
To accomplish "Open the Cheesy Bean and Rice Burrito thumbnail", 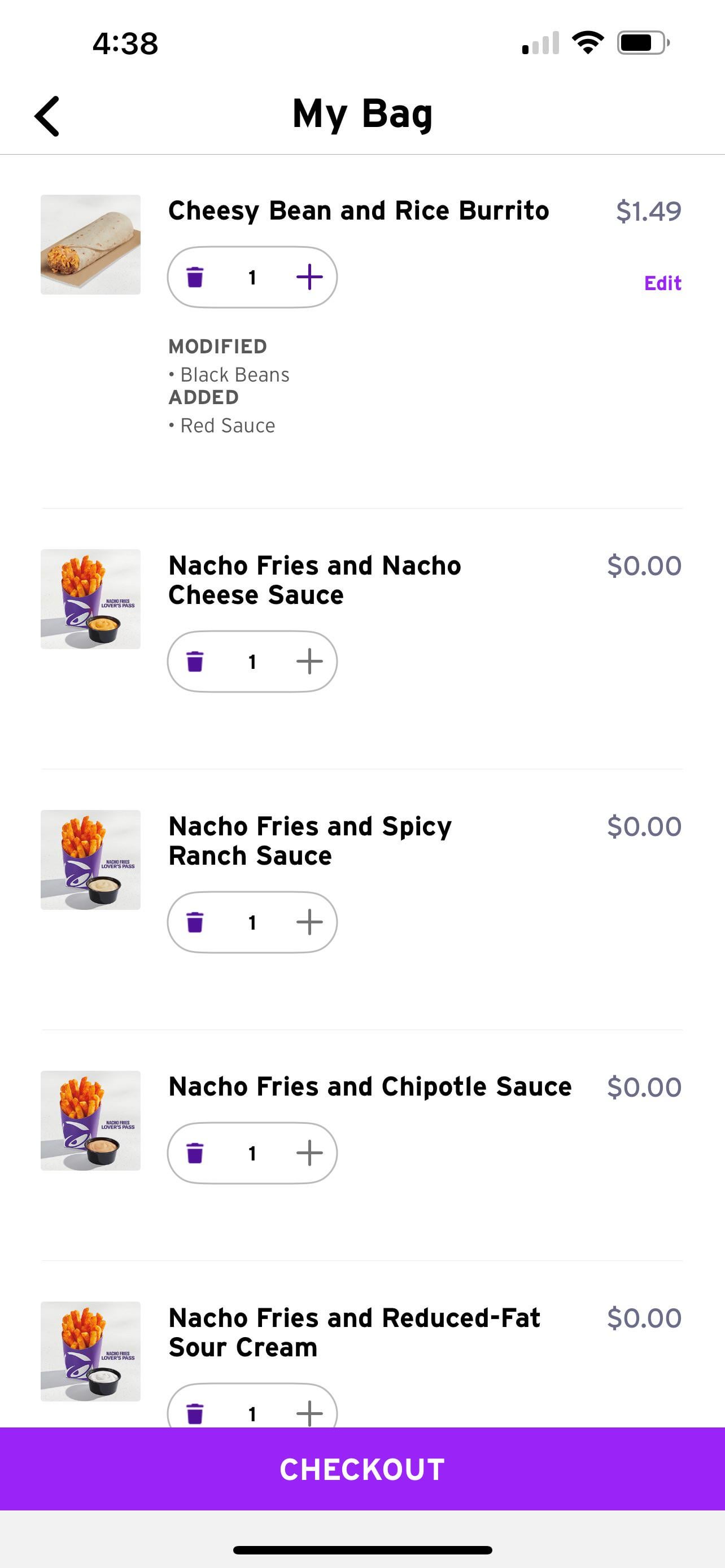I will [x=91, y=245].
